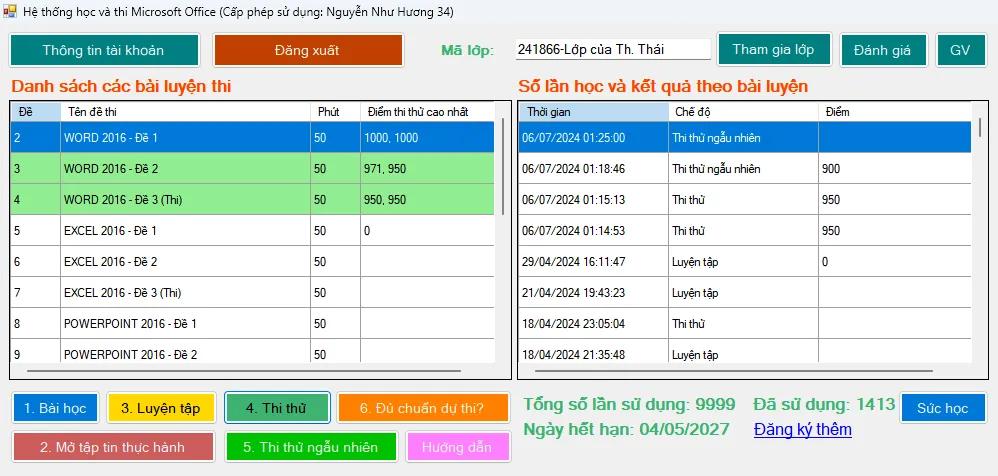Image resolution: width=998 pixels, height=476 pixels.
Task: Select result 29/04/2024 16:11:47
Action: [745, 262]
